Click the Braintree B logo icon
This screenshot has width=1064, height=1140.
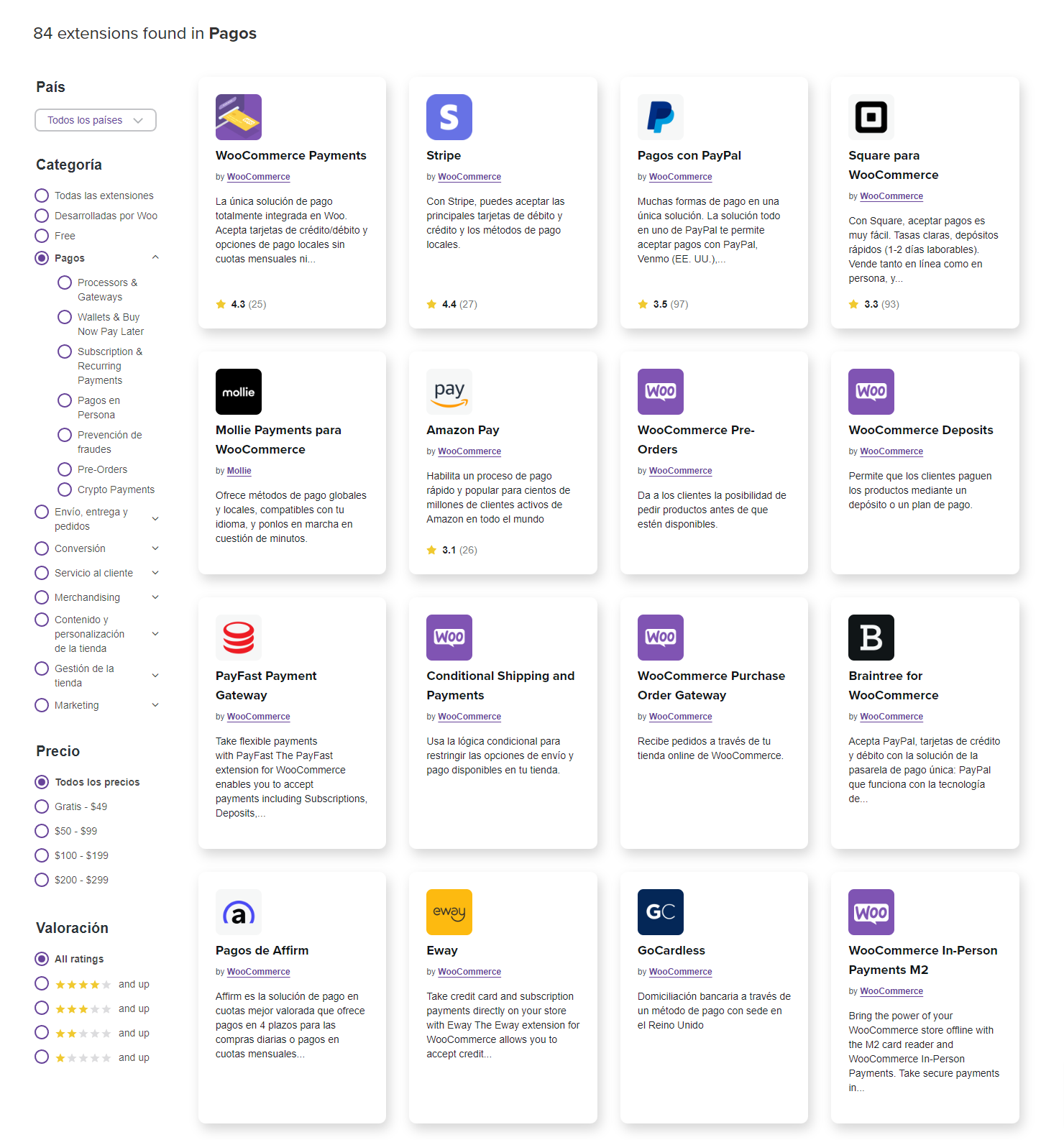click(871, 638)
